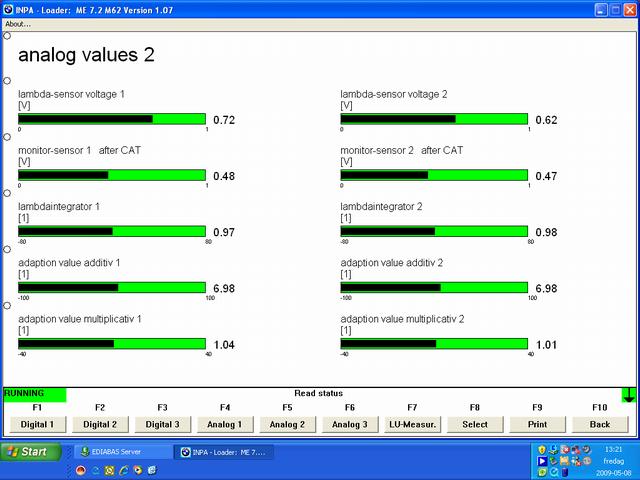Switch to the Analog 1 page
640x480 pixels.
point(225,424)
